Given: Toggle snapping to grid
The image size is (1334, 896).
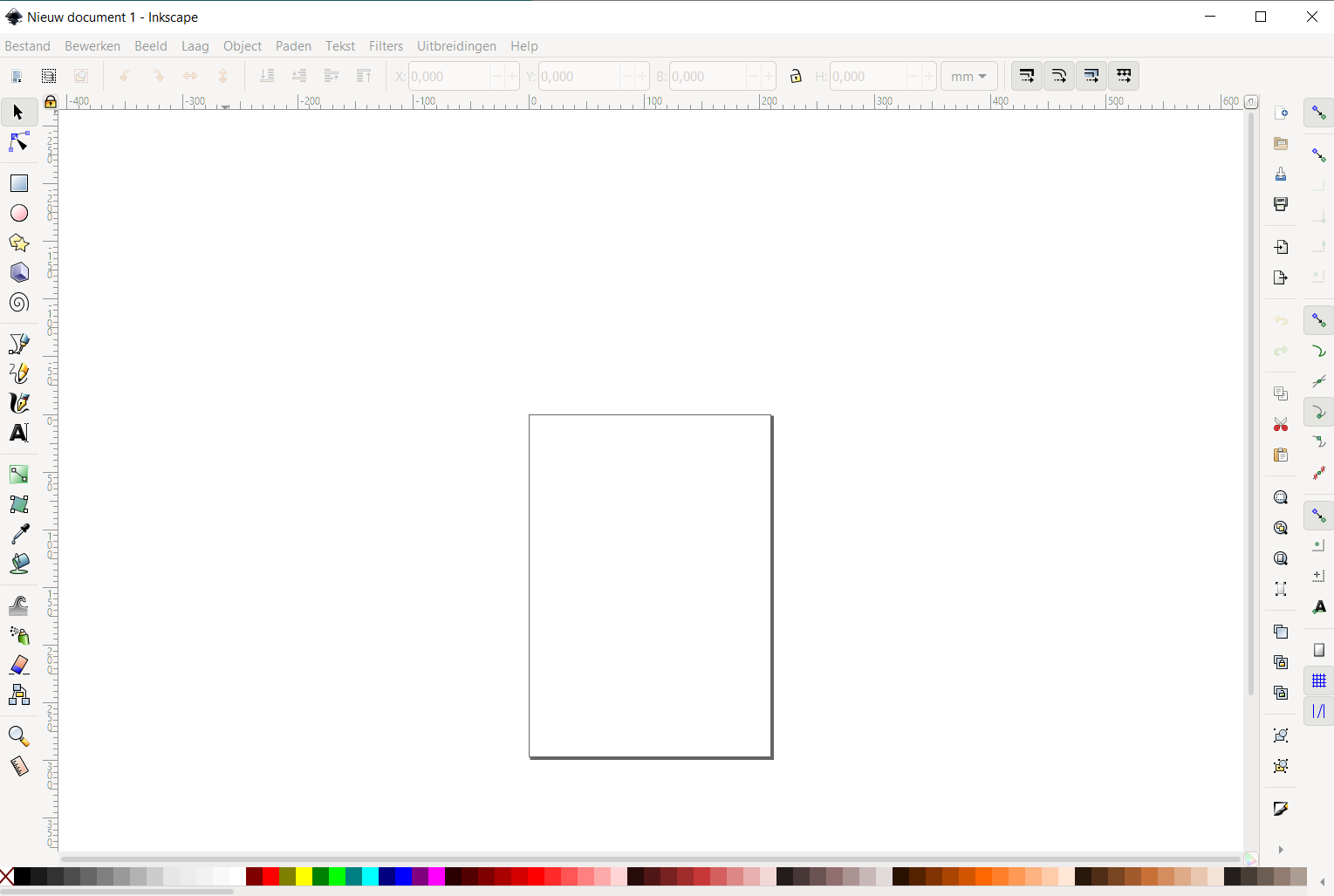Looking at the screenshot, I should coord(1319,681).
